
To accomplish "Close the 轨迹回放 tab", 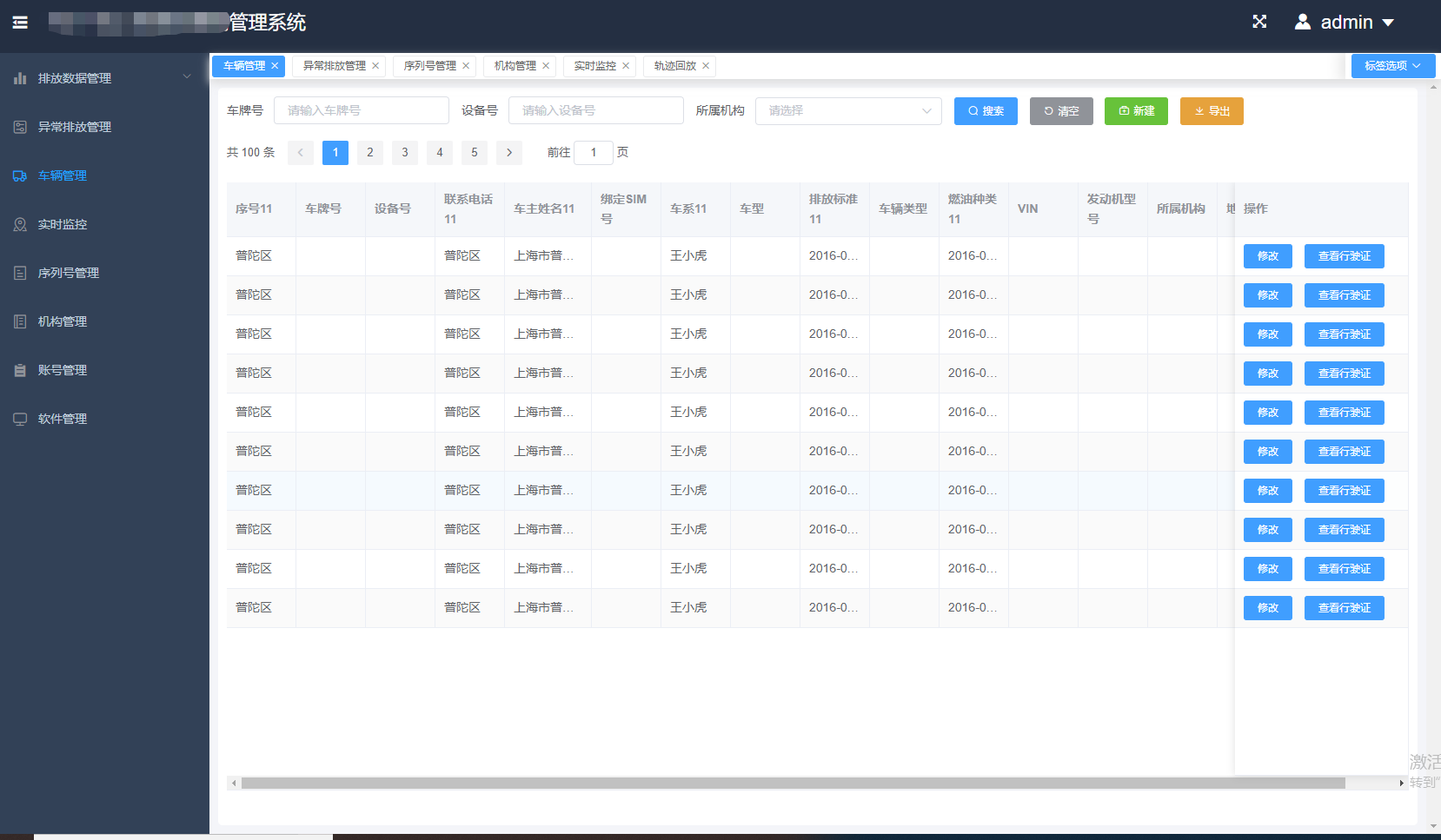I will pos(706,66).
